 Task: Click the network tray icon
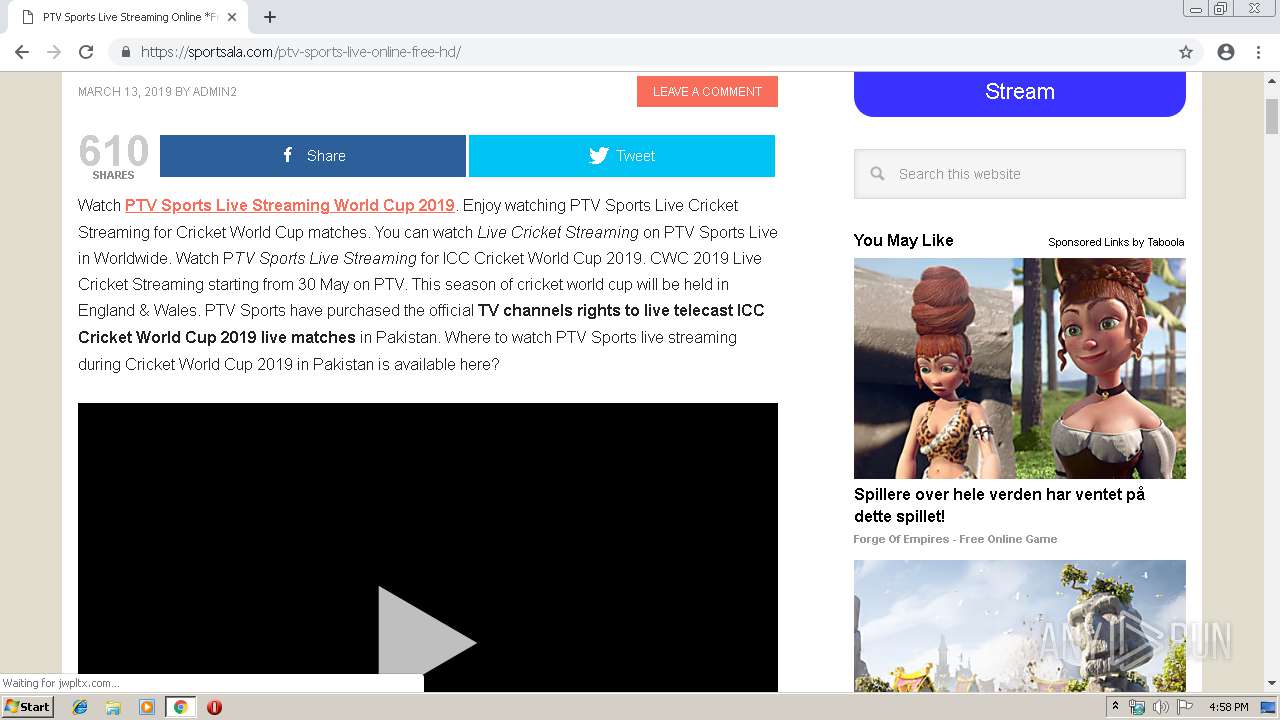coord(1137,707)
